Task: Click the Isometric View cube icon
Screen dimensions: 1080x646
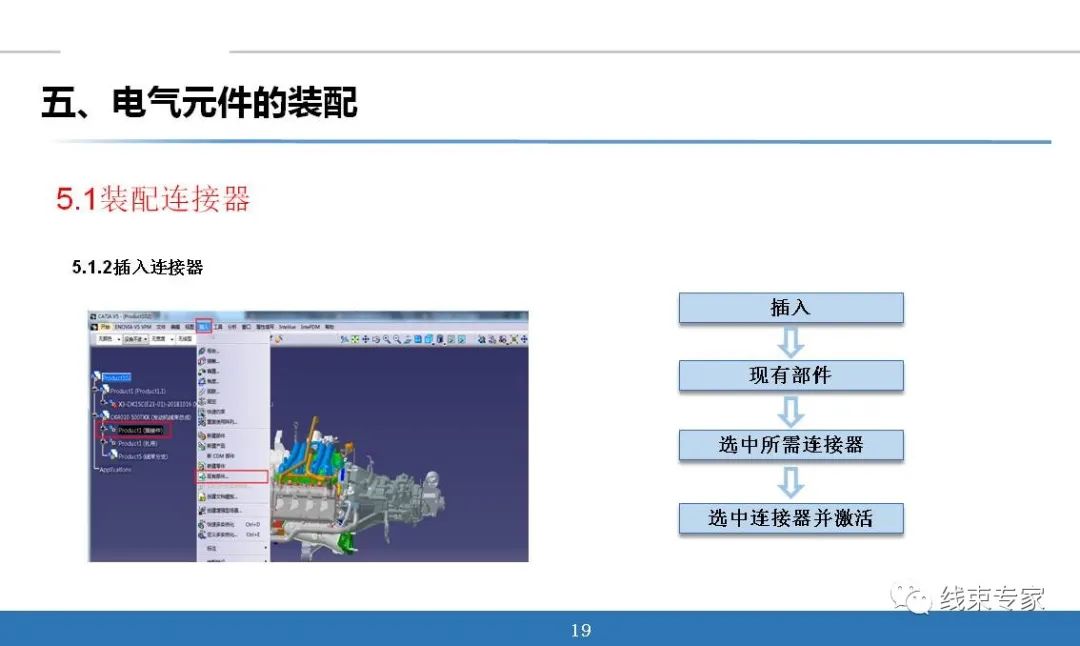Action: 428,339
